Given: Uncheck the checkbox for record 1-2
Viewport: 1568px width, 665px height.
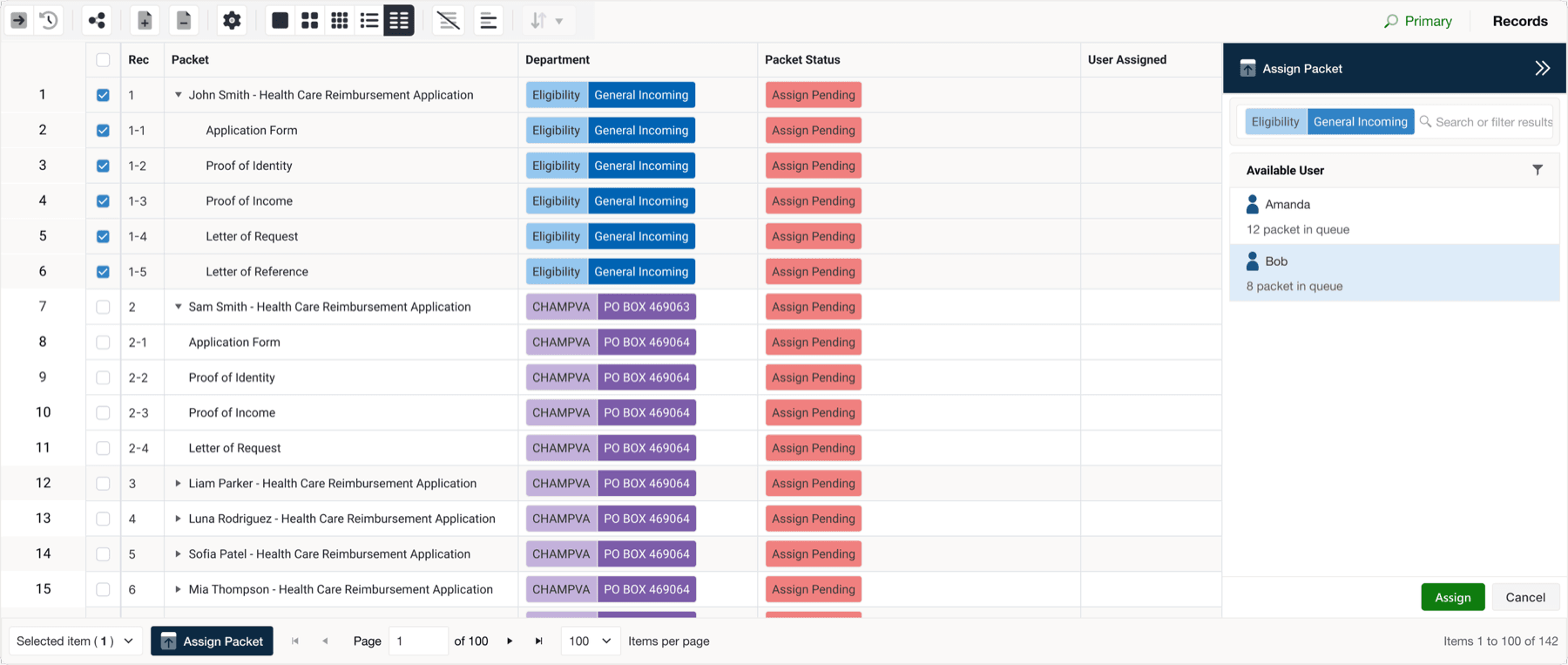Looking at the screenshot, I should pyautogui.click(x=103, y=166).
